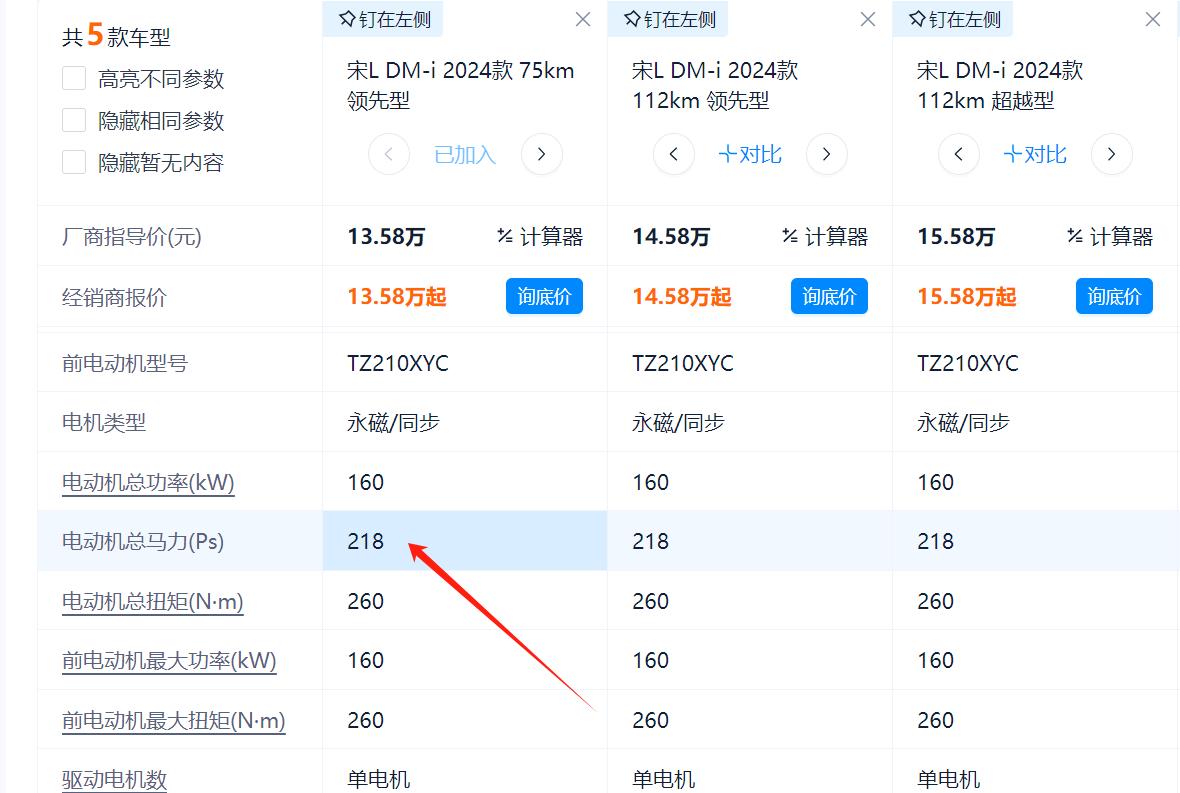Image resolution: width=1180 pixels, height=793 pixels.
Task: Add 112km 领先型 to comparison with +对比
Action: 750,155
